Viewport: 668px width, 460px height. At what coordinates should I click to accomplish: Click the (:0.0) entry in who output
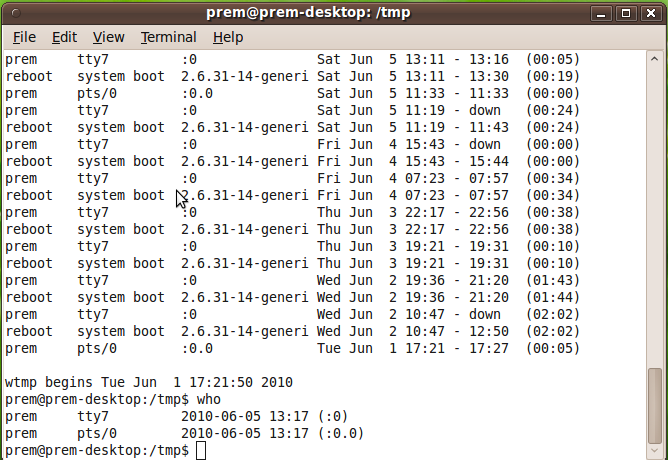340,434
